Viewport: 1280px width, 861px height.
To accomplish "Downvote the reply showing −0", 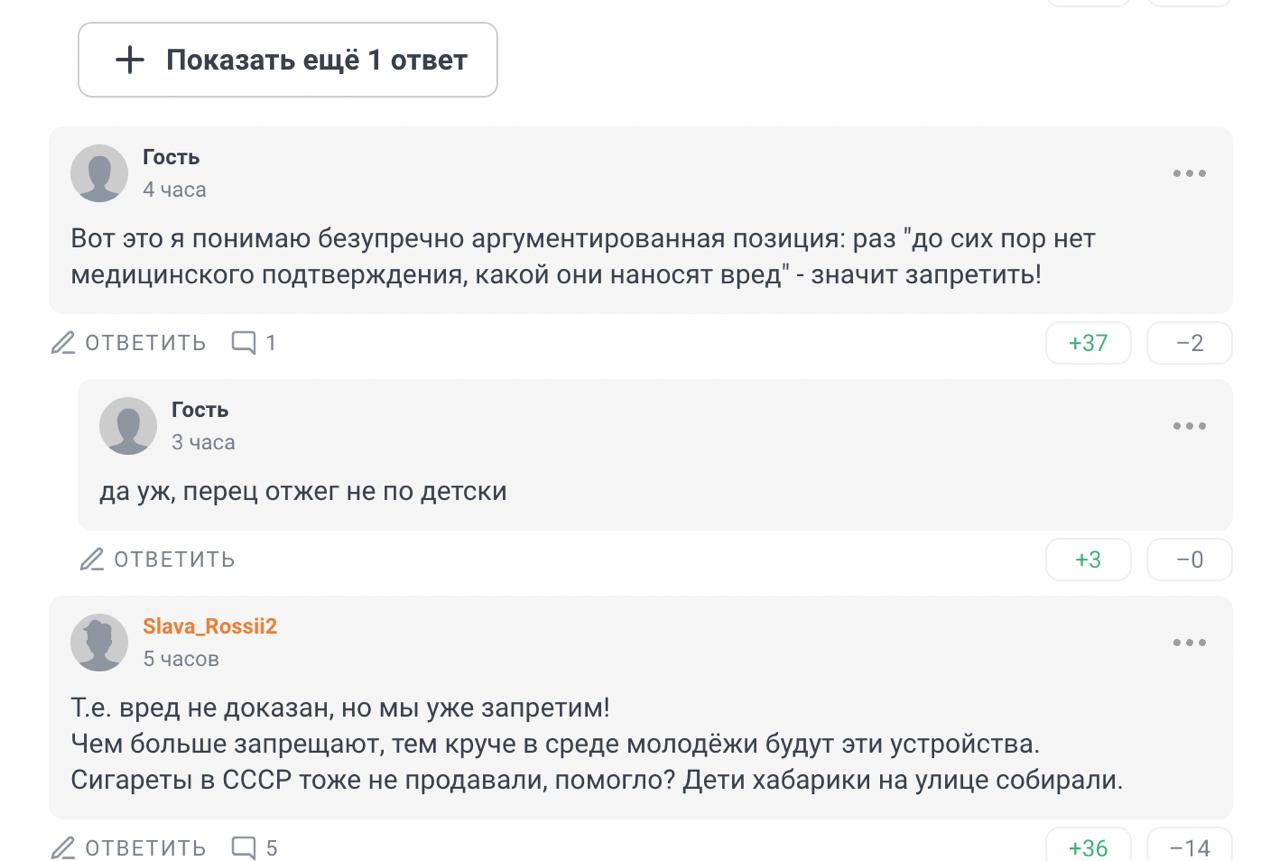I will (x=1189, y=559).
